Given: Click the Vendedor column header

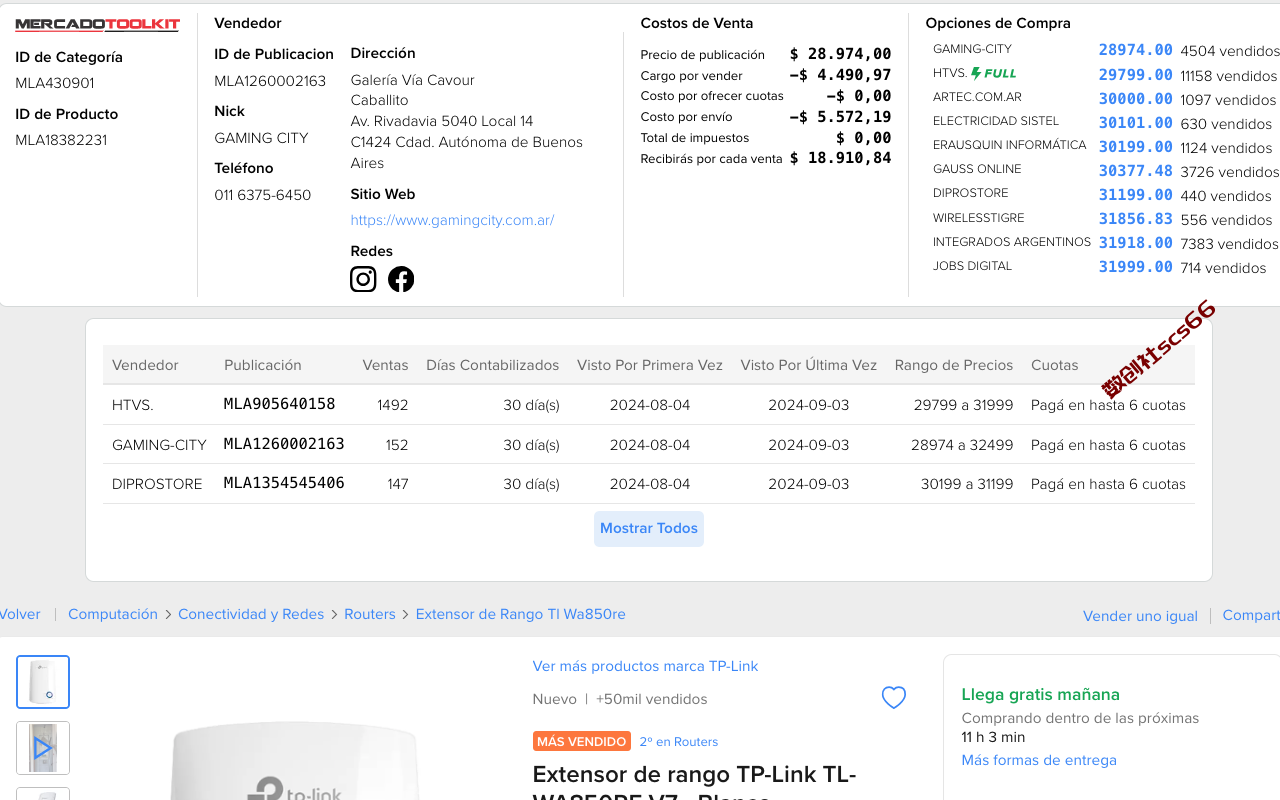Looking at the screenshot, I should [145, 365].
